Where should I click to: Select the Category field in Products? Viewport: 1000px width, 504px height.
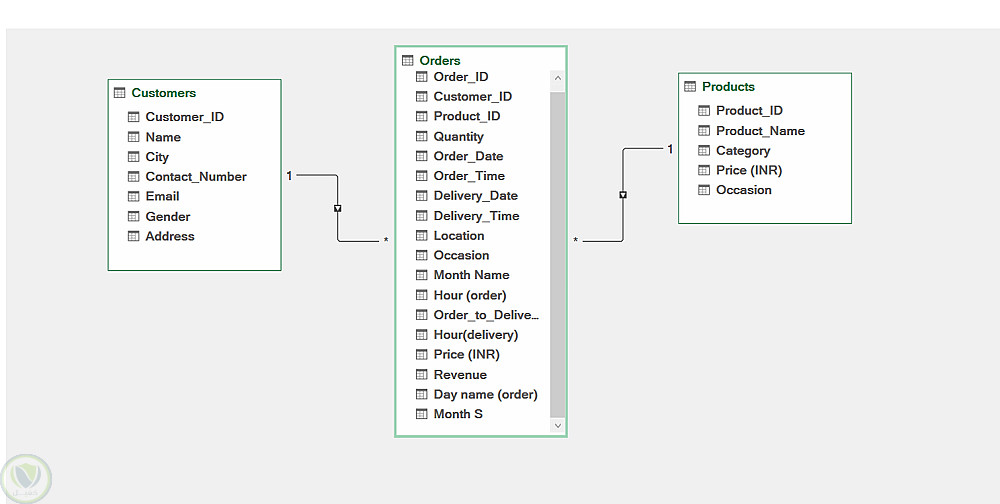pos(743,151)
